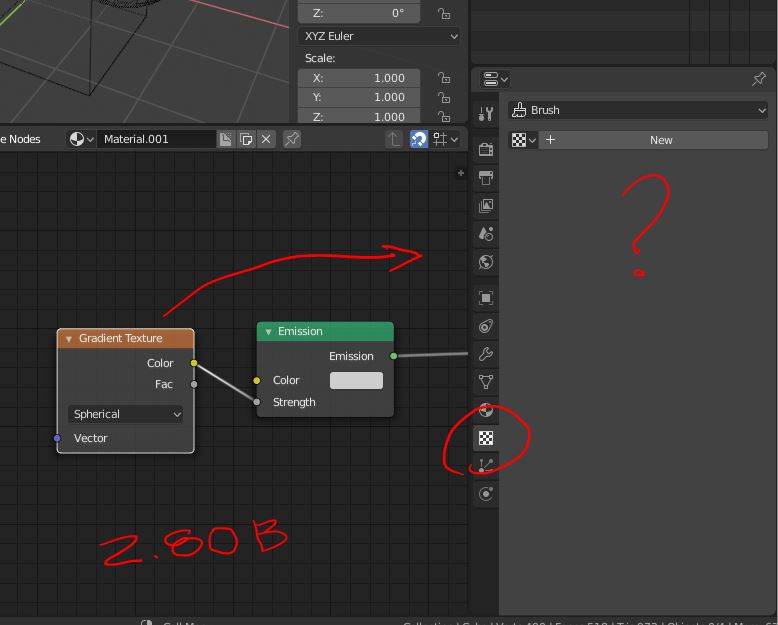The height and width of the screenshot is (625, 778).
Task: Open the View Layer properties tab
Action: pyautogui.click(x=486, y=205)
